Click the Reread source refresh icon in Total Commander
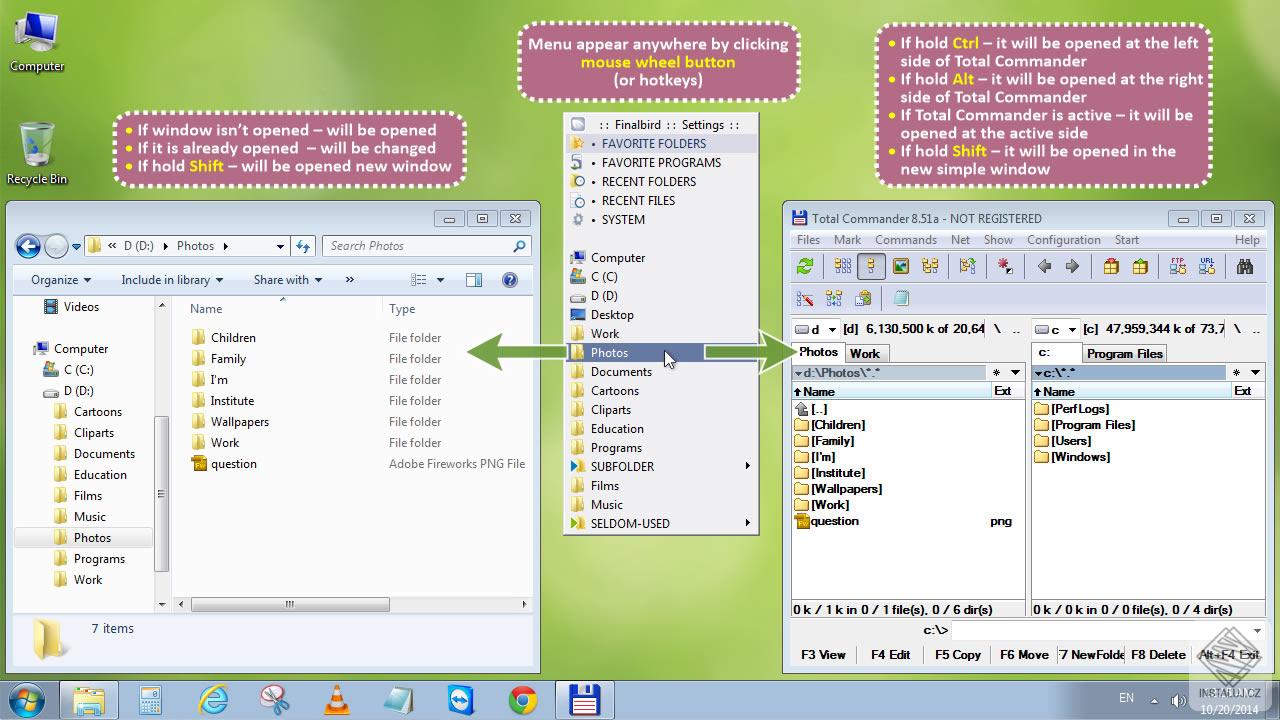 point(805,266)
